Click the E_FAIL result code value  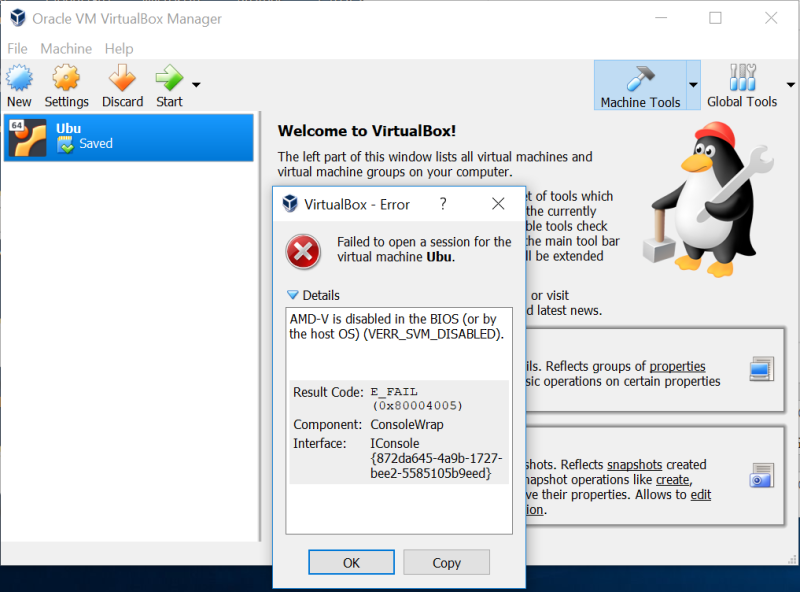tap(416, 399)
